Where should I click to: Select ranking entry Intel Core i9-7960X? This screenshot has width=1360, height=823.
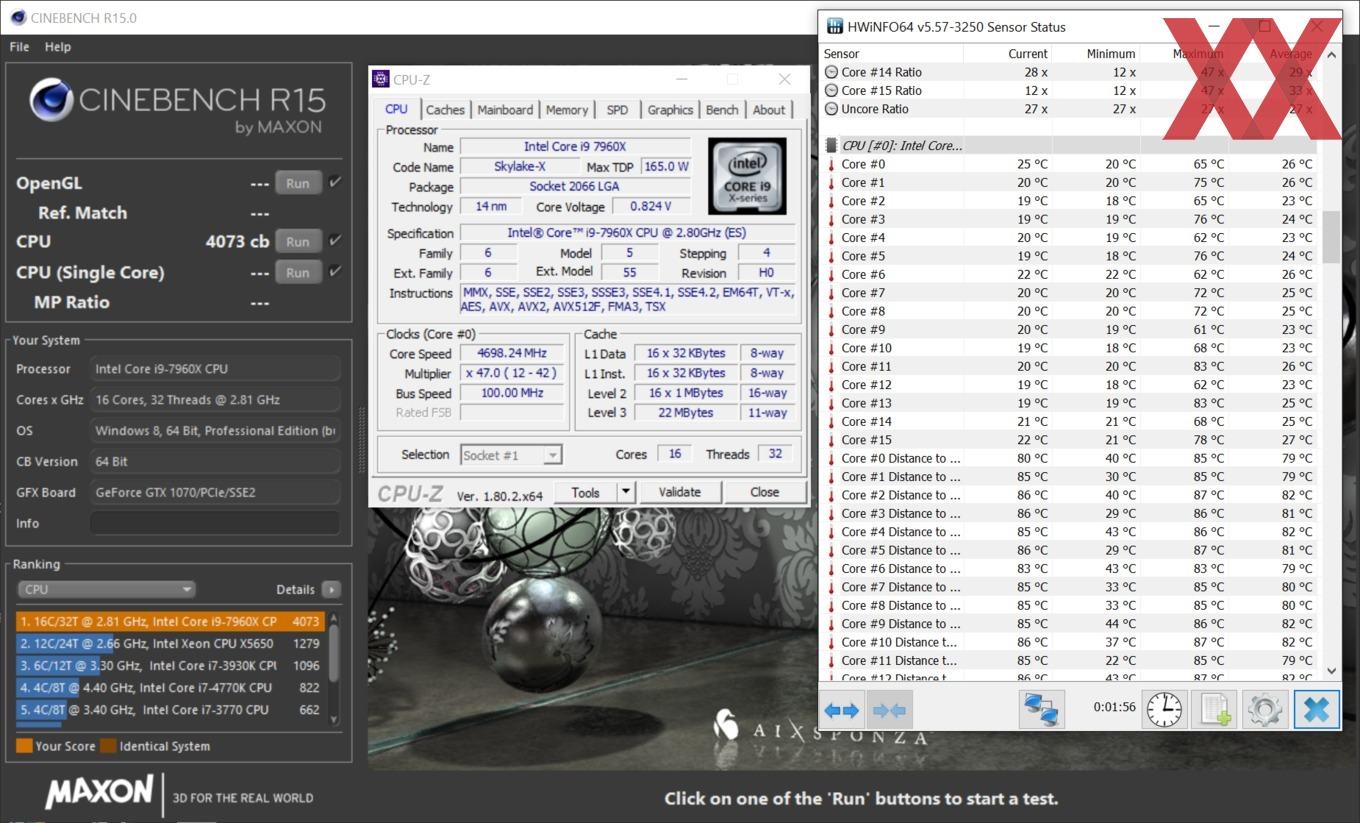pyautogui.click(x=170, y=621)
